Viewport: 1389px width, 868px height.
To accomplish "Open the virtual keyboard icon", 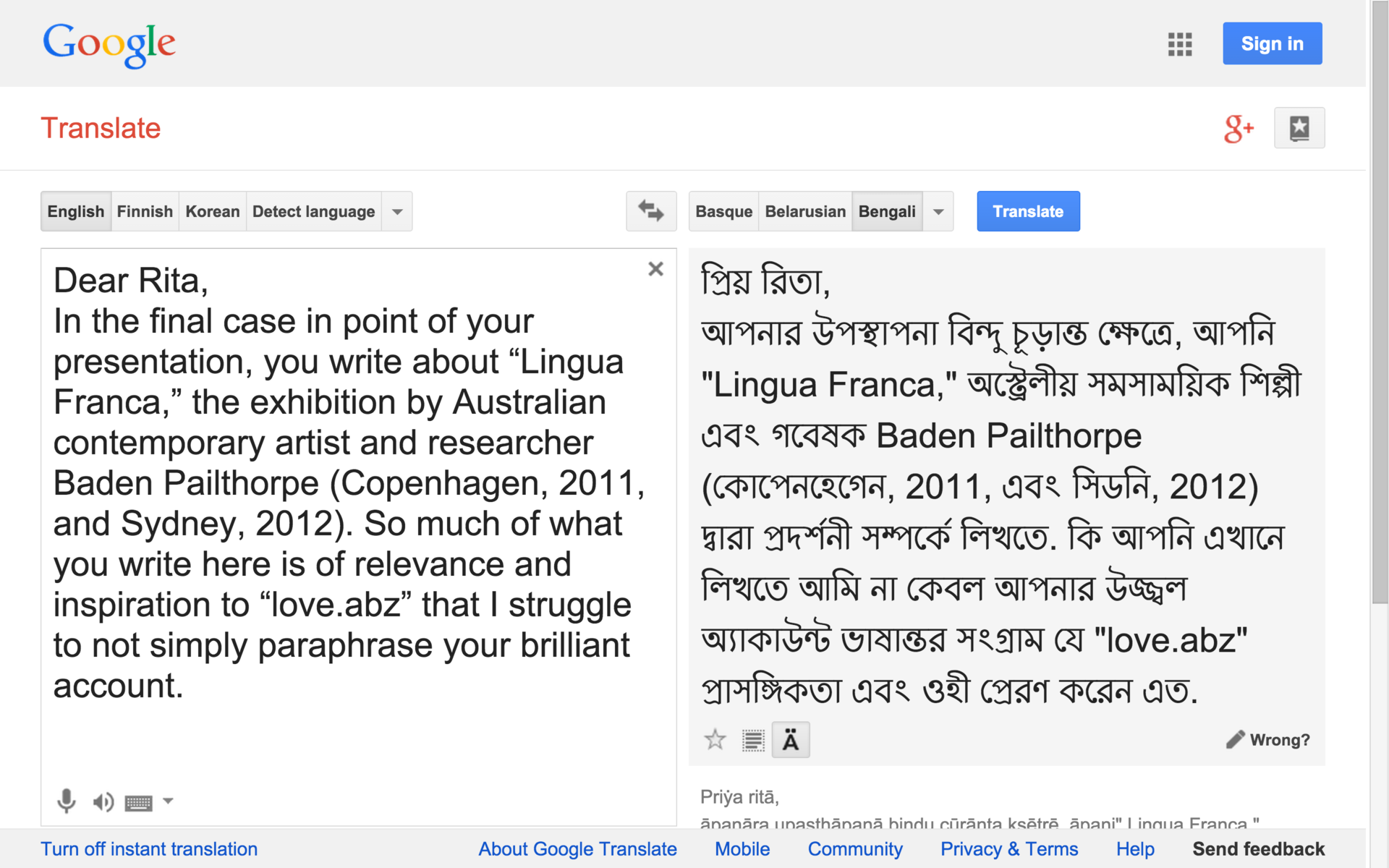I will [x=138, y=802].
